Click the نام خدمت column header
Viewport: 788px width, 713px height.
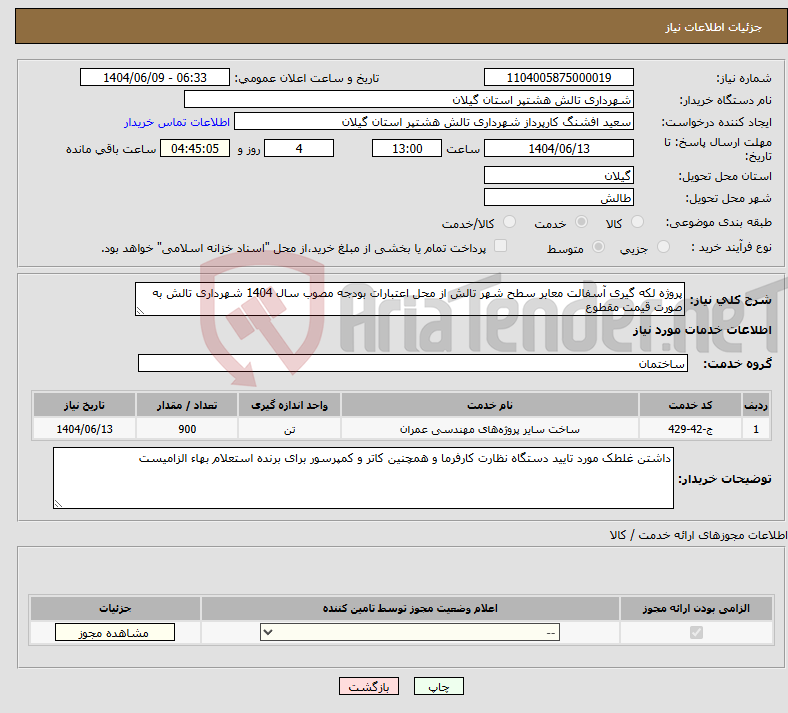490,405
